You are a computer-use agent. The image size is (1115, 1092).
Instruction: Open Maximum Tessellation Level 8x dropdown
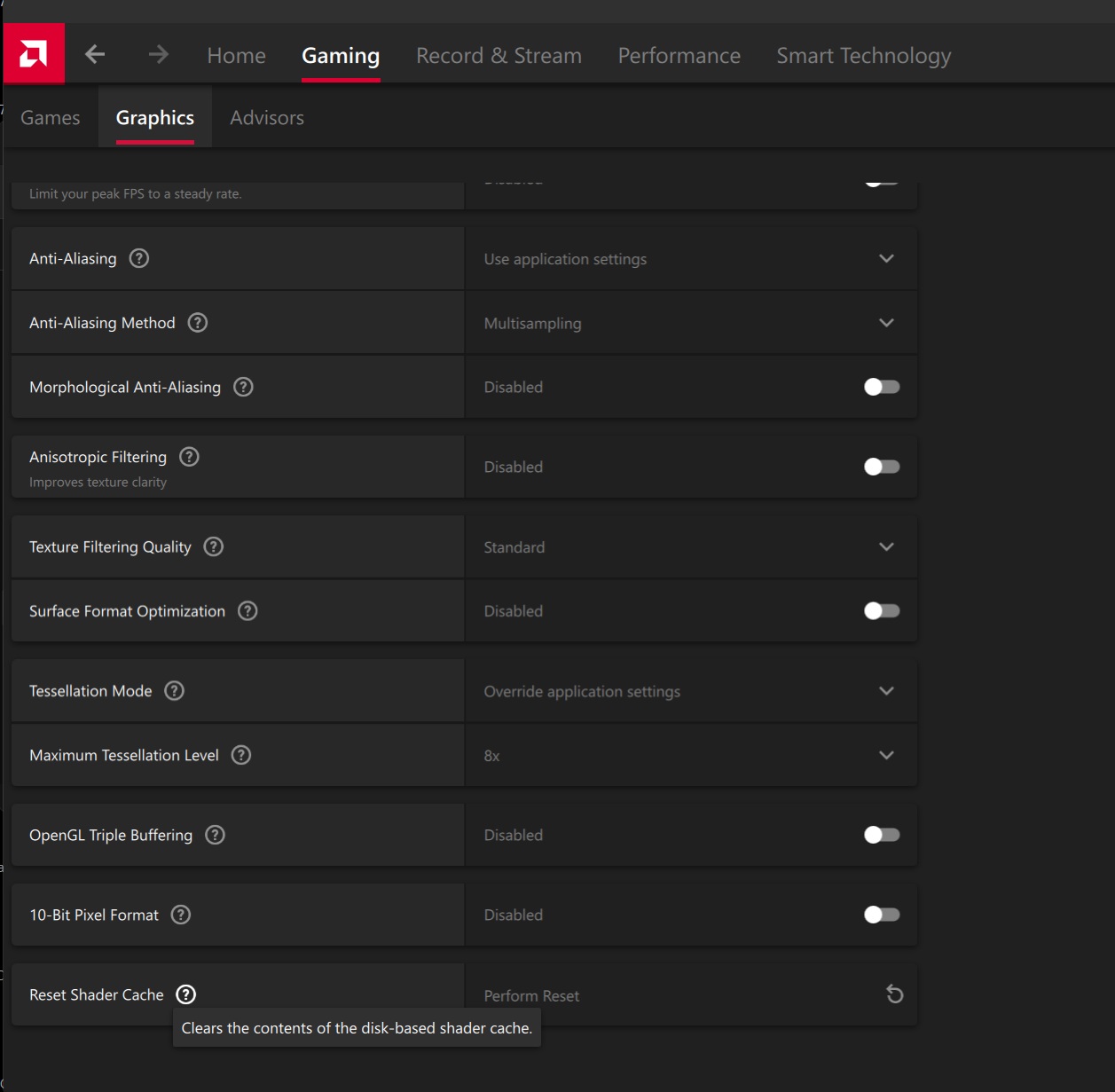(x=691, y=755)
